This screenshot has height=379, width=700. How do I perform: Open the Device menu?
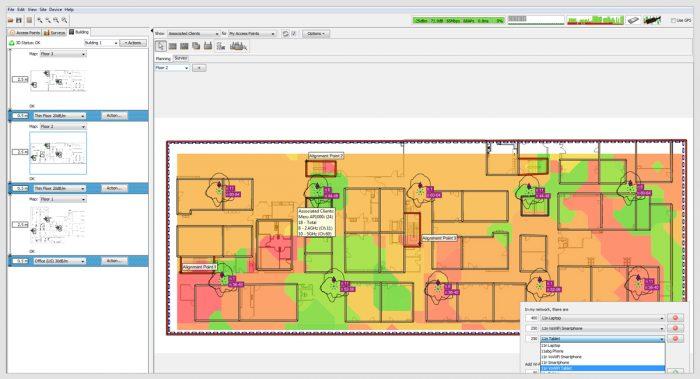click(56, 9)
